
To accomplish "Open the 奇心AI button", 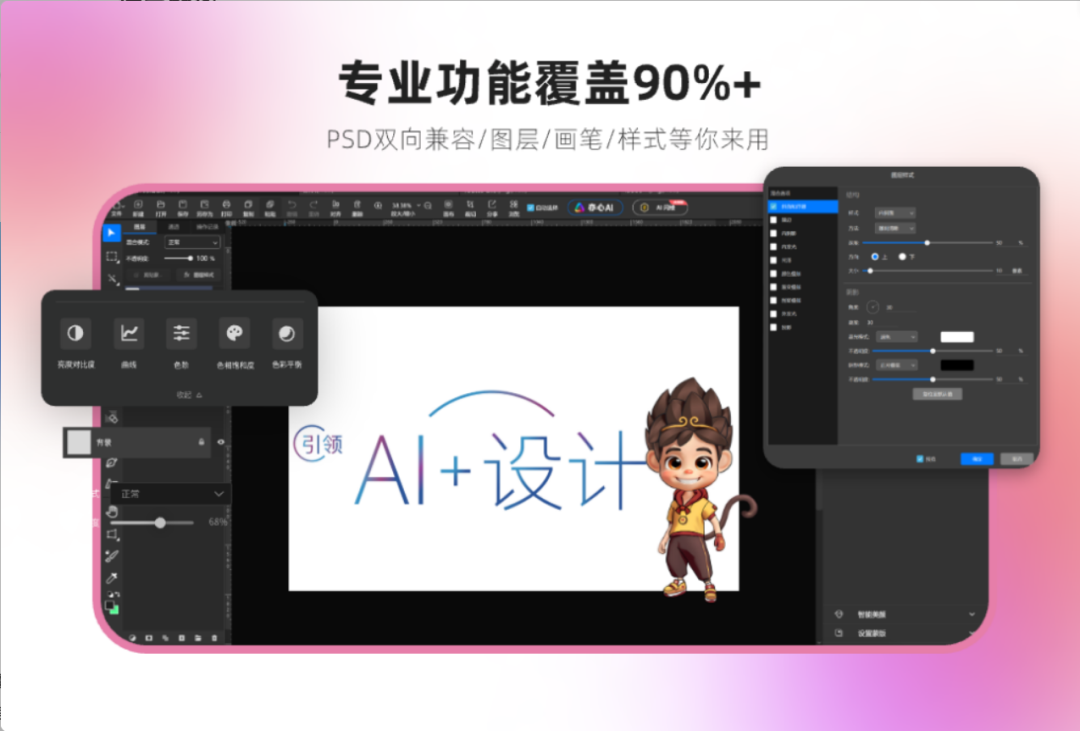I will point(595,207).
